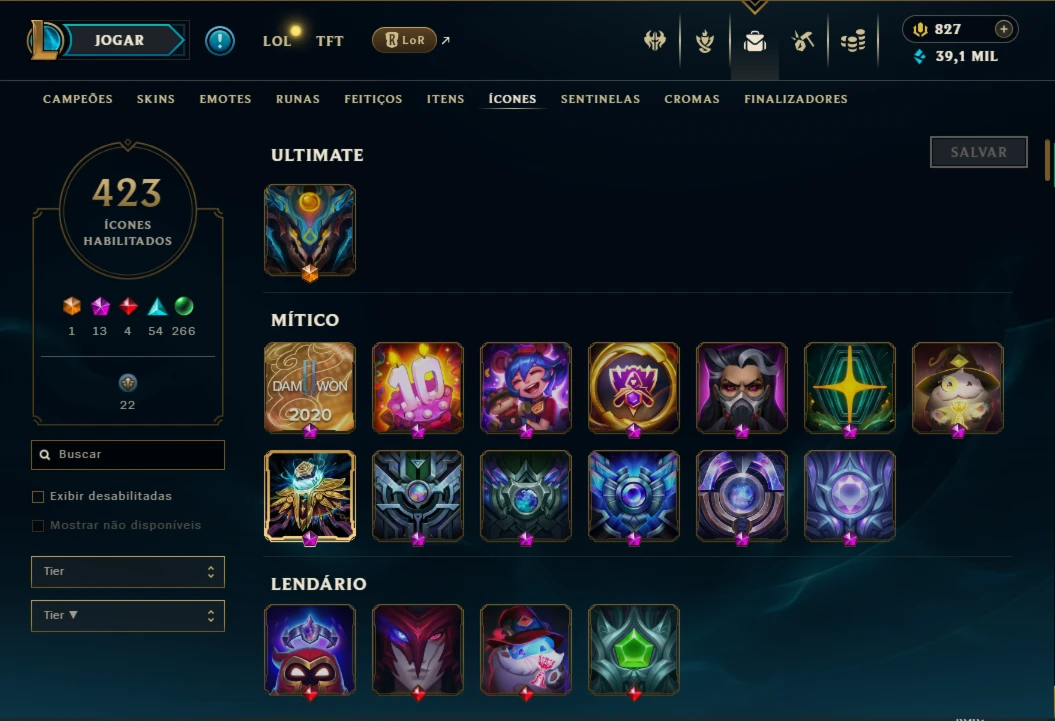Viewport: 1055px width, 721px height.
Task: Click the plus icon beside 827 RP
Action: (x=1003, y=29)
